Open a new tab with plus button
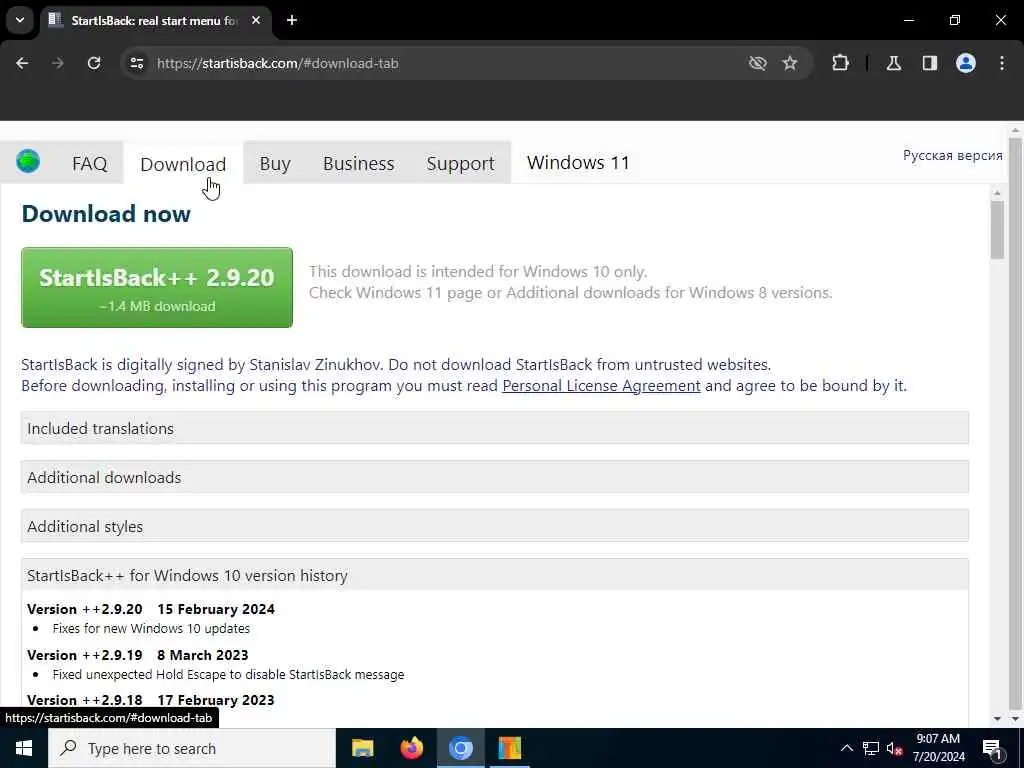 [292, 20]
